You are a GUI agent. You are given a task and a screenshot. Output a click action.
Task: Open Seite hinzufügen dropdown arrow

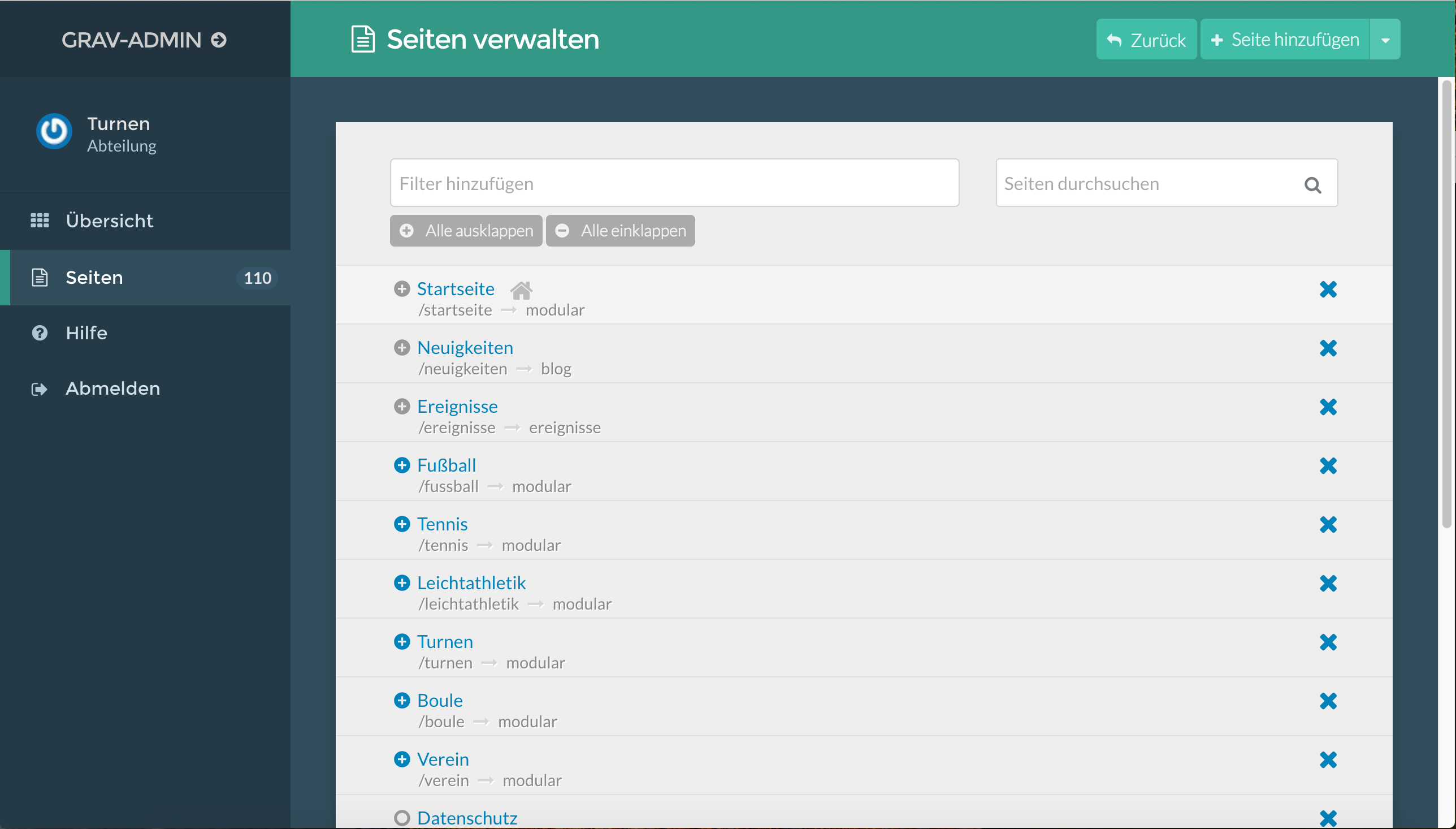1385,40
